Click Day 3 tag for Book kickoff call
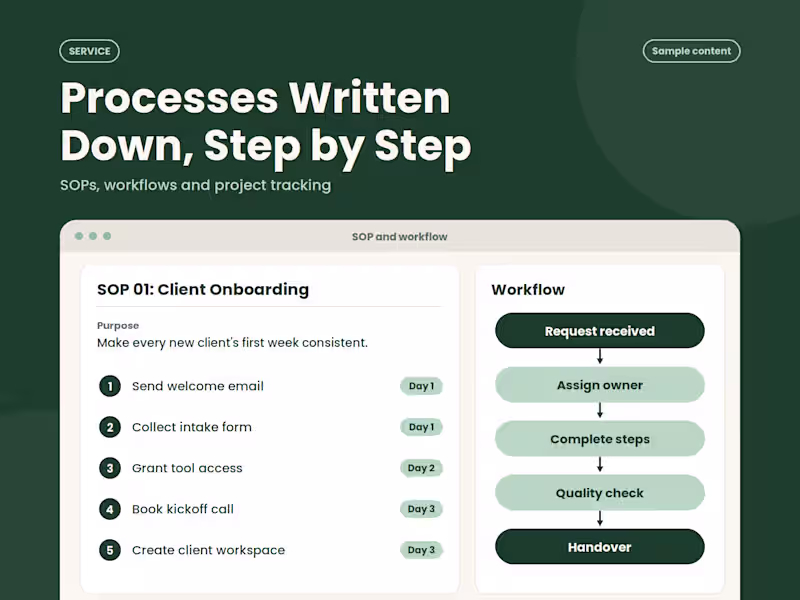800x600 pixels. [x=421, y=509]
